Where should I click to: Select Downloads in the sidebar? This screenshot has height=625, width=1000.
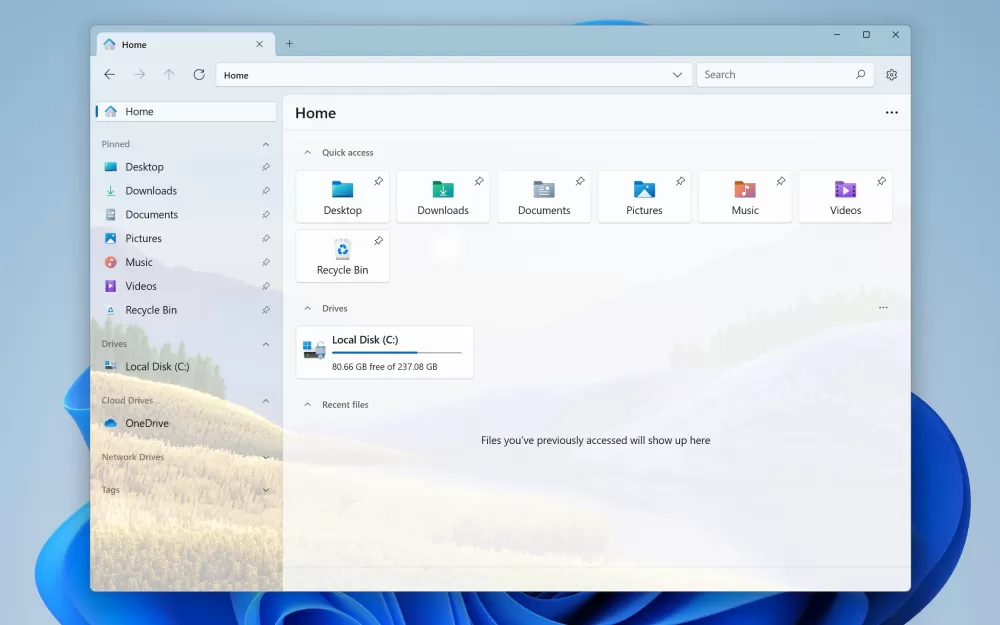pyautogui.click(x=186, y=191)
